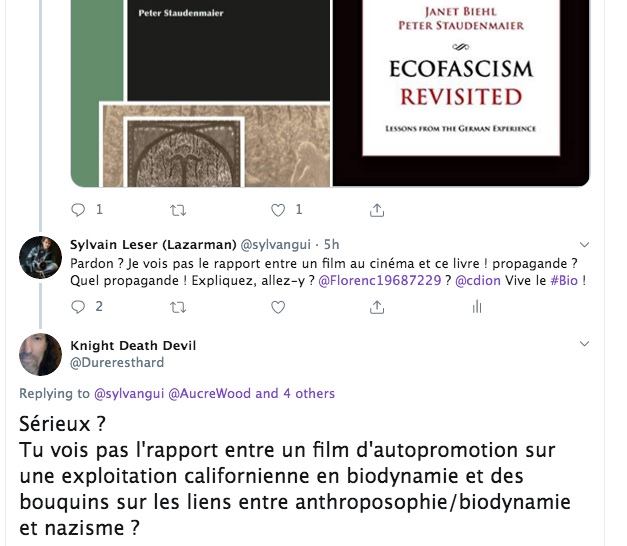
Task: Like the tweet with one heart
Action: click(x=278, y=210)
